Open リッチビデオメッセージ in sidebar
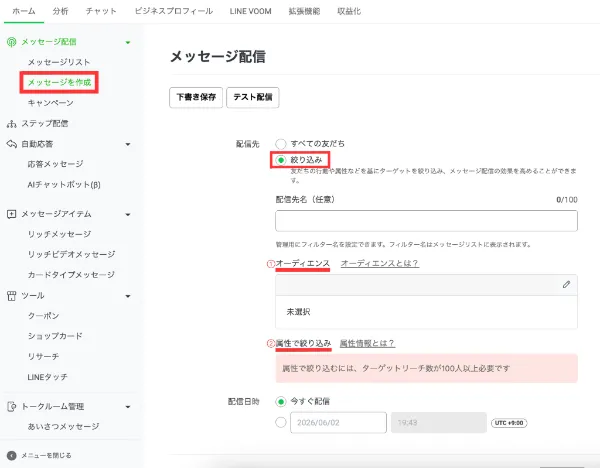Image resolution: width=600 pixels, height=468 pixels. (x=71, y=254)
